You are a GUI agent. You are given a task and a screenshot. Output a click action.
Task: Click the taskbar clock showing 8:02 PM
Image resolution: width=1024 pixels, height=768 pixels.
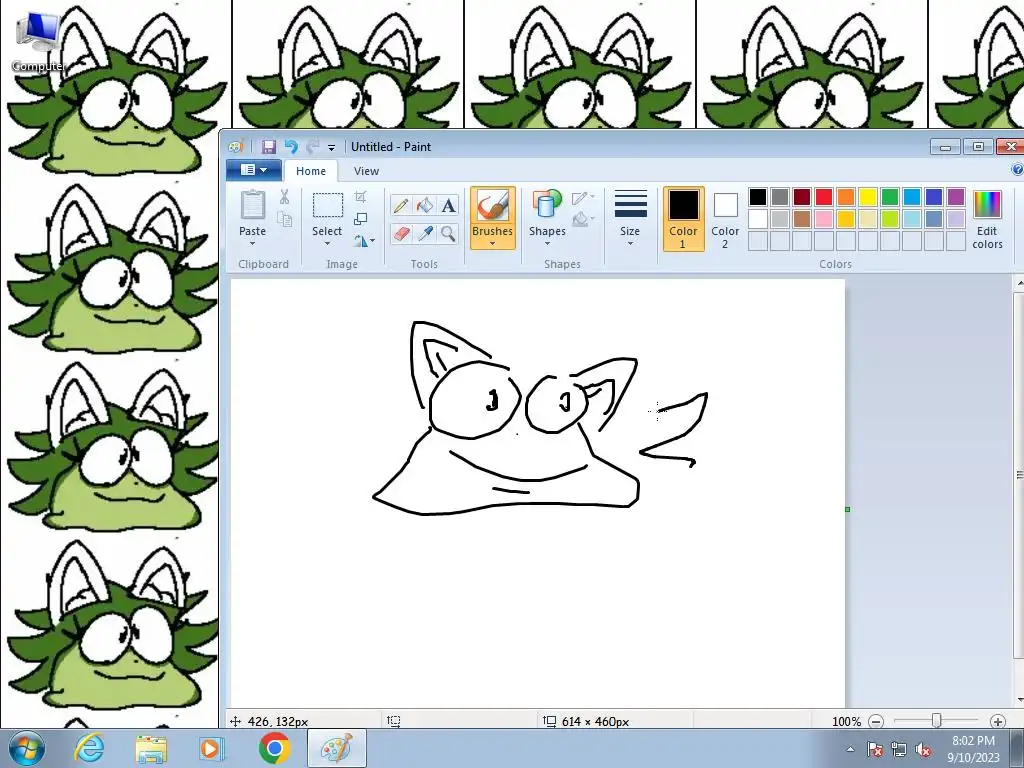973,748
